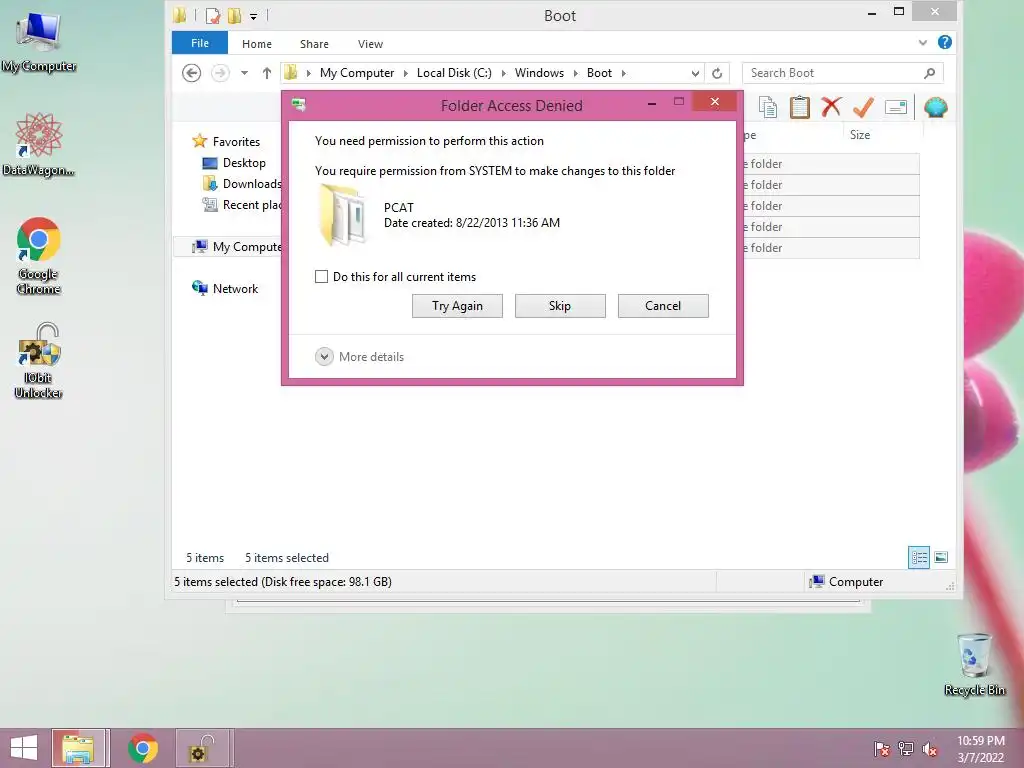Viewport: 1024px width, 768px height.
Task: Click the Skip button
Action: [x=560, y=306]
